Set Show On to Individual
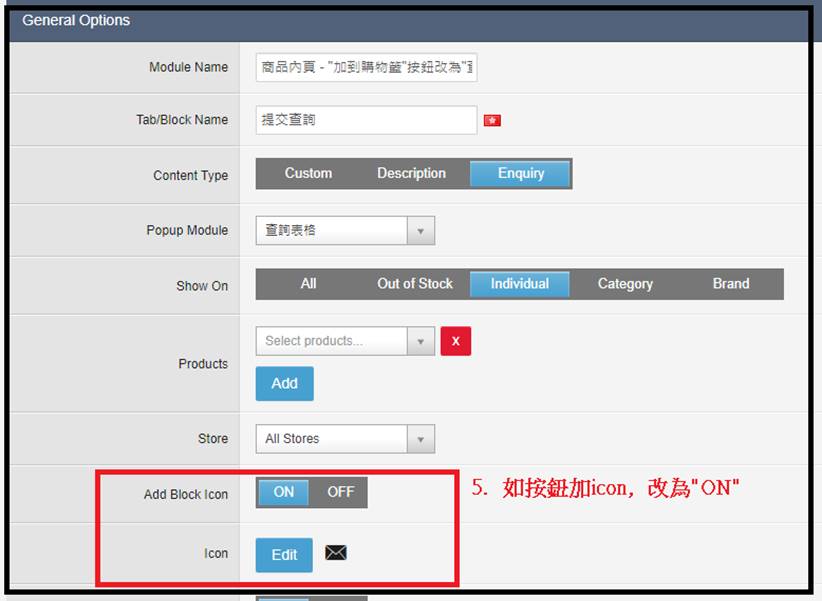The width and height of the screenshot is (822, 601). click(519, 284)
